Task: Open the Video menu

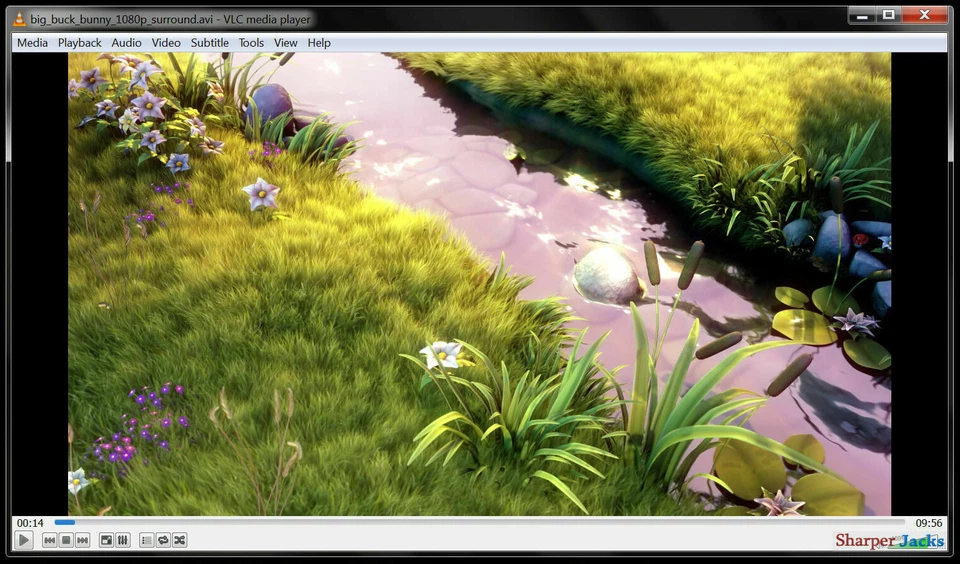Action: [x=166, y=43]
